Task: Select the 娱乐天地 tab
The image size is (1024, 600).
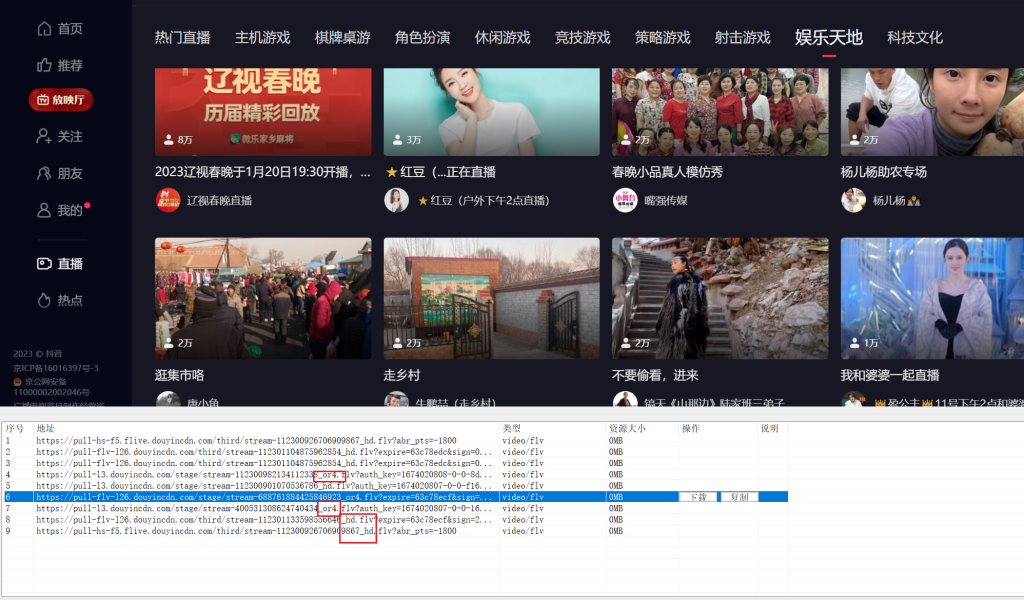Action: pos(829,38)
